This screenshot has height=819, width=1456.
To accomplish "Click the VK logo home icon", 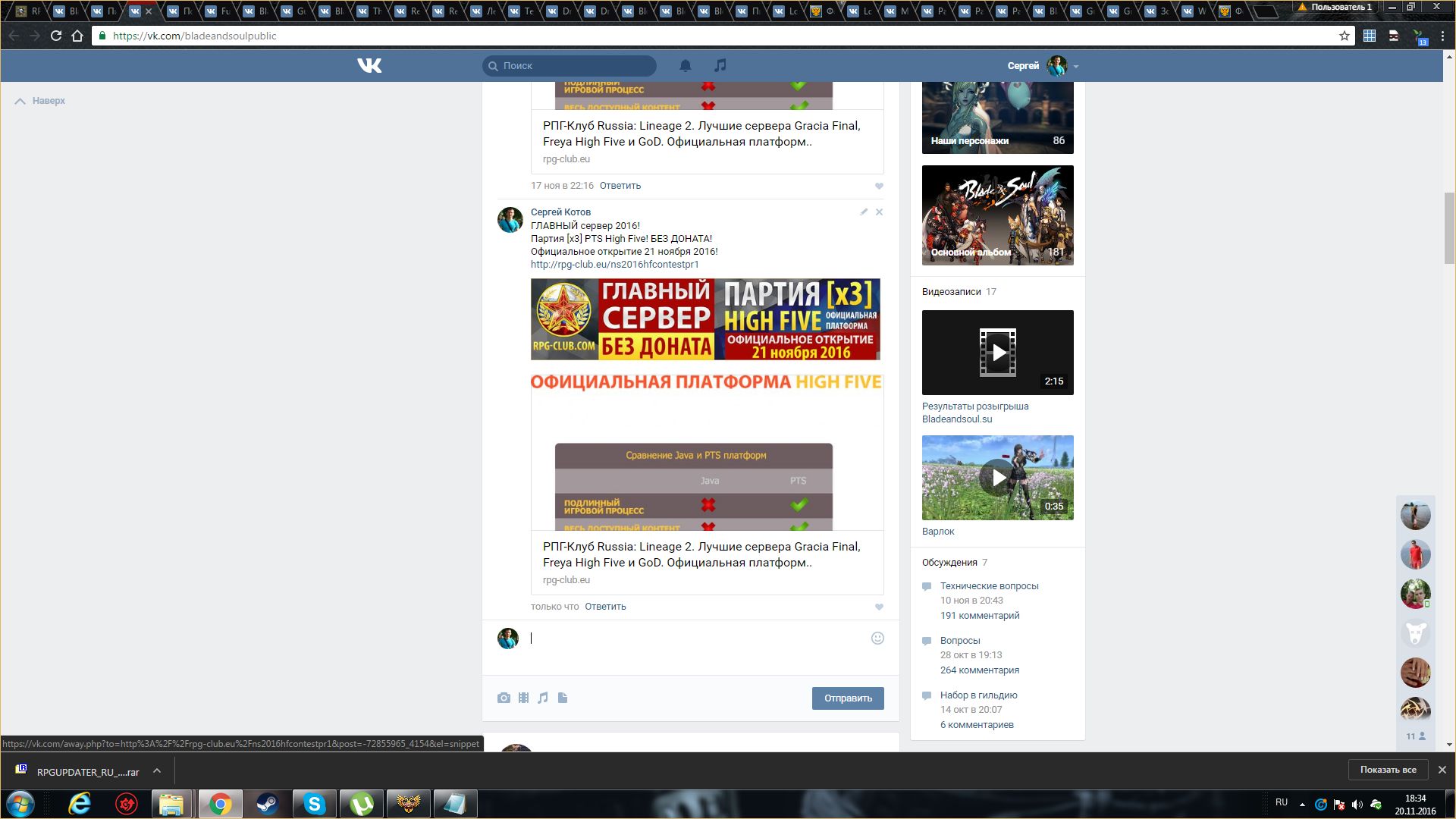I will (x=369, y=66).
